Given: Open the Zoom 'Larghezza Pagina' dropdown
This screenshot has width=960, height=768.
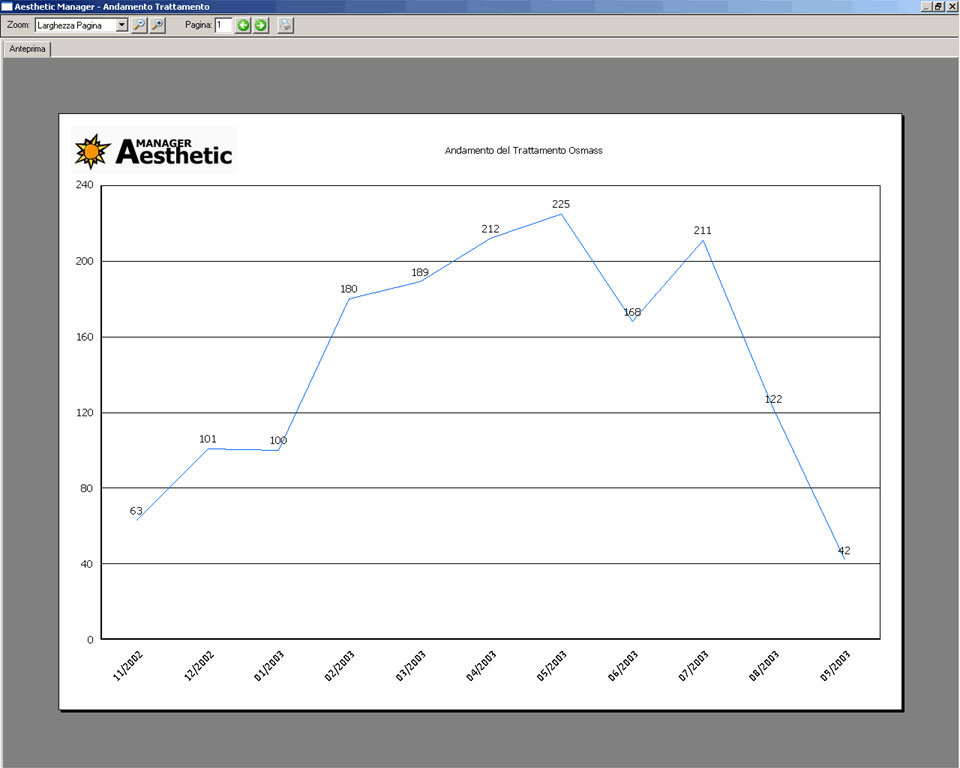Looking at the screenshot, I should click(122, 25).
